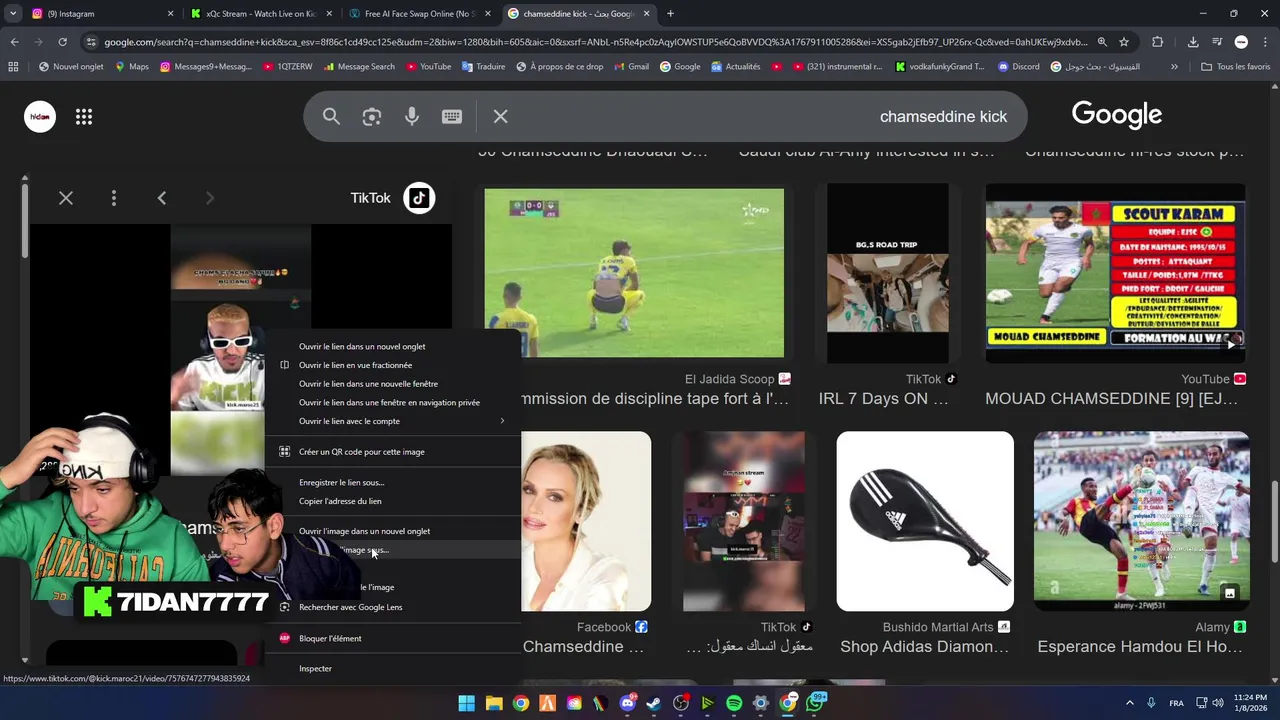Select 'Ouvrir le lien en vue fractionnée'

[x=392, y=365]
